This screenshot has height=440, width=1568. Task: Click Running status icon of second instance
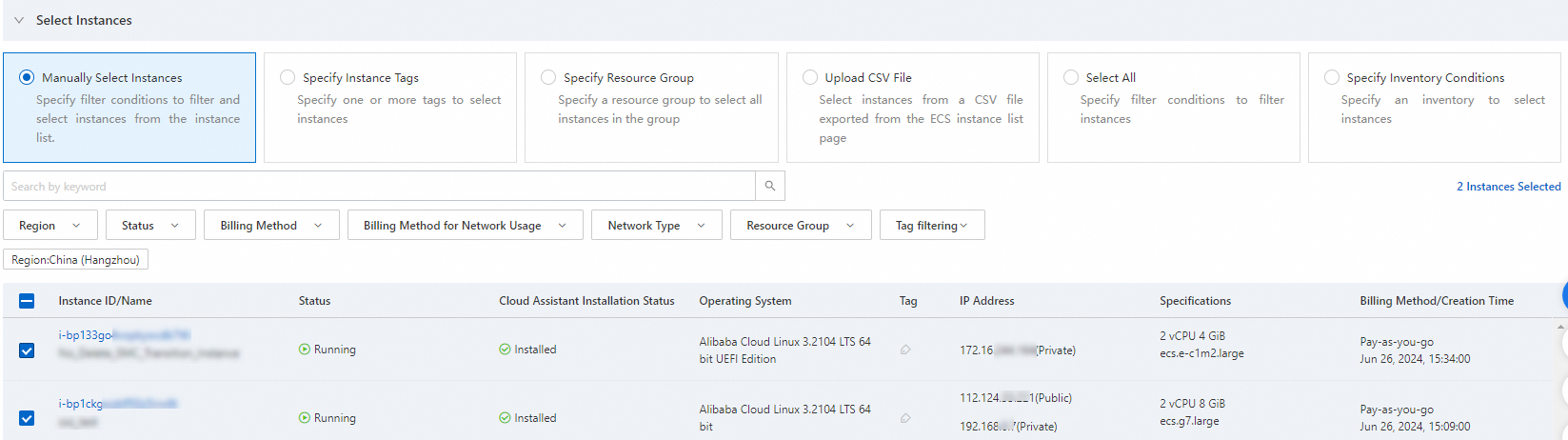point(305,418)
